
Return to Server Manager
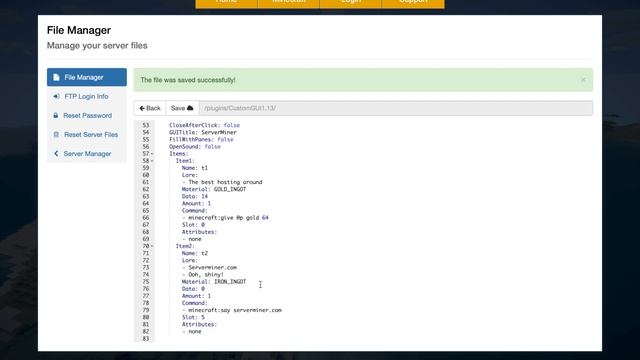coord(87,153)
